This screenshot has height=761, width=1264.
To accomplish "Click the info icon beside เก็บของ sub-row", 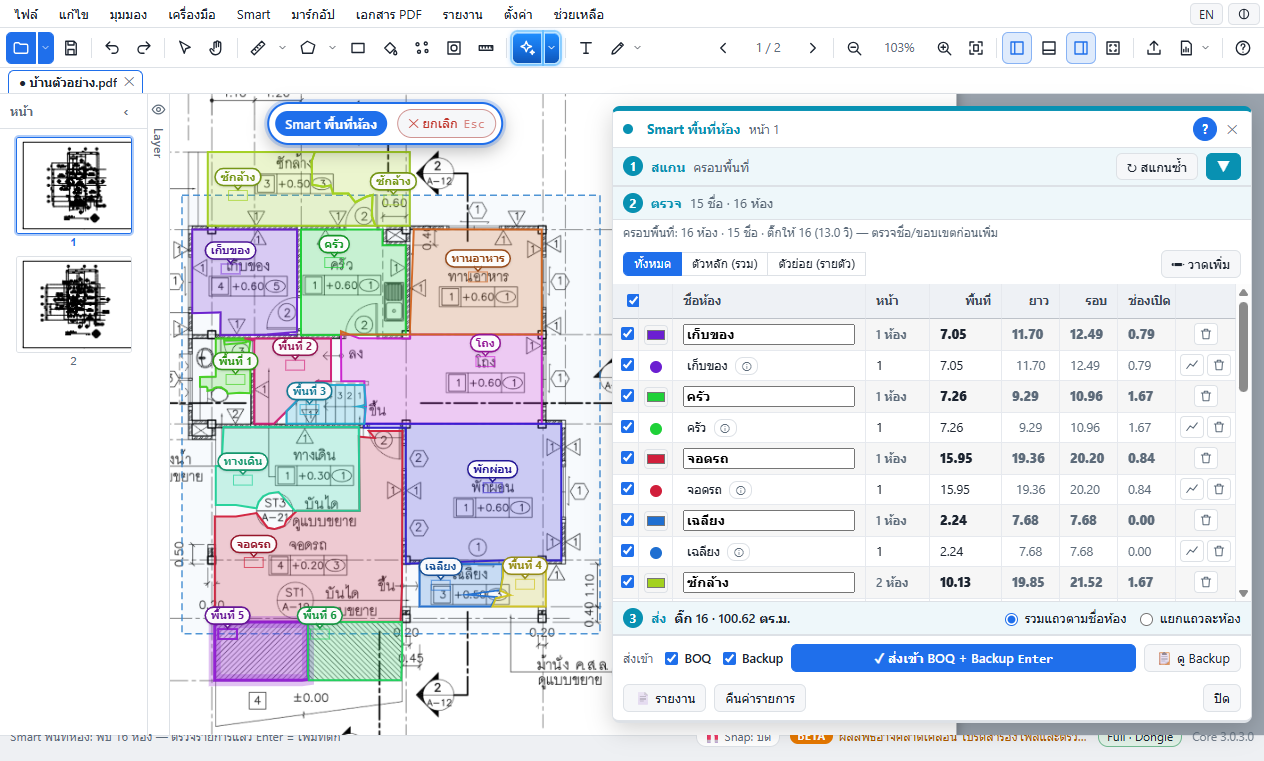I will tap(745, 366).
